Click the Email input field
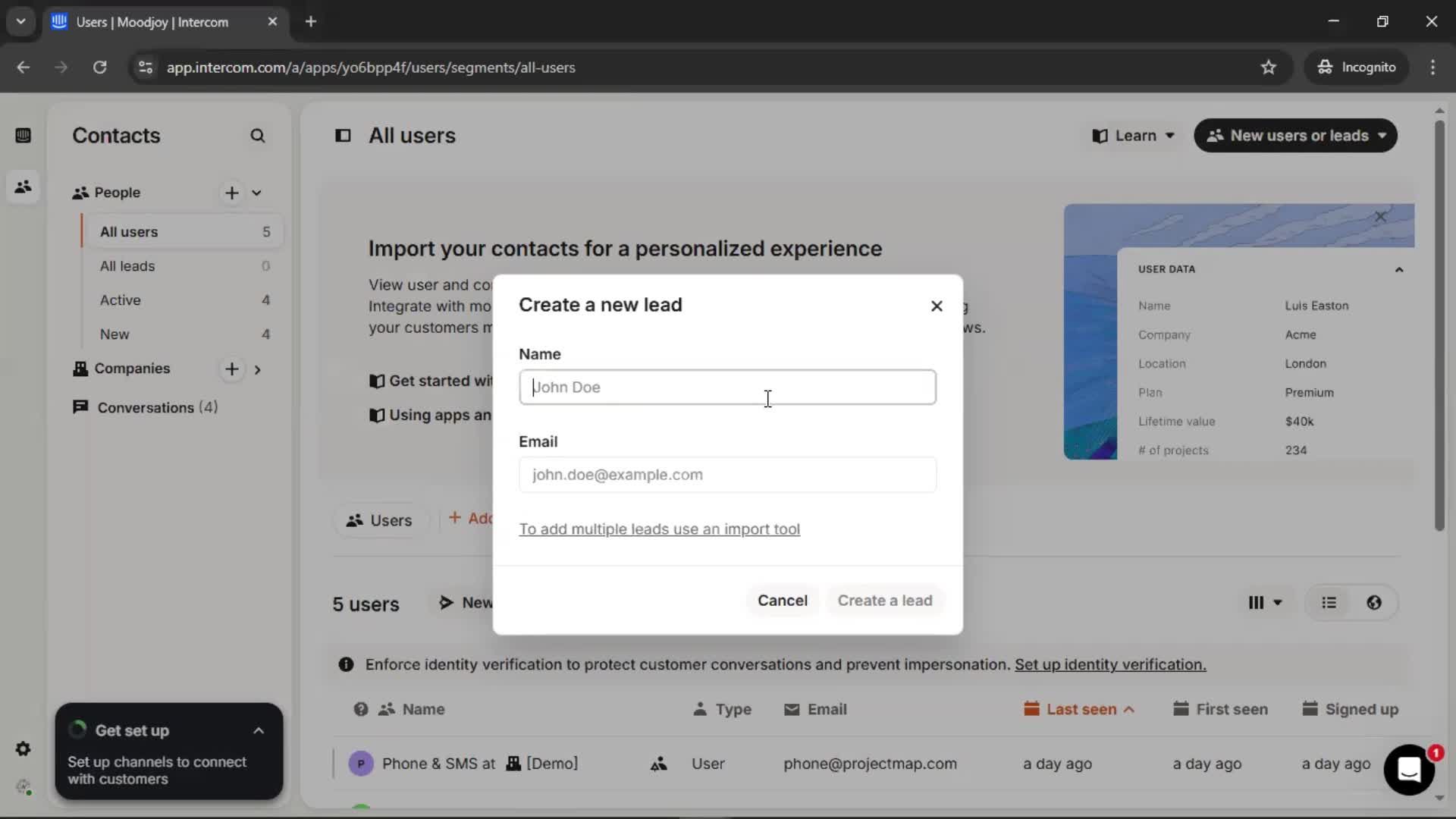This screenshot has width=1456, height=819. 727,475
